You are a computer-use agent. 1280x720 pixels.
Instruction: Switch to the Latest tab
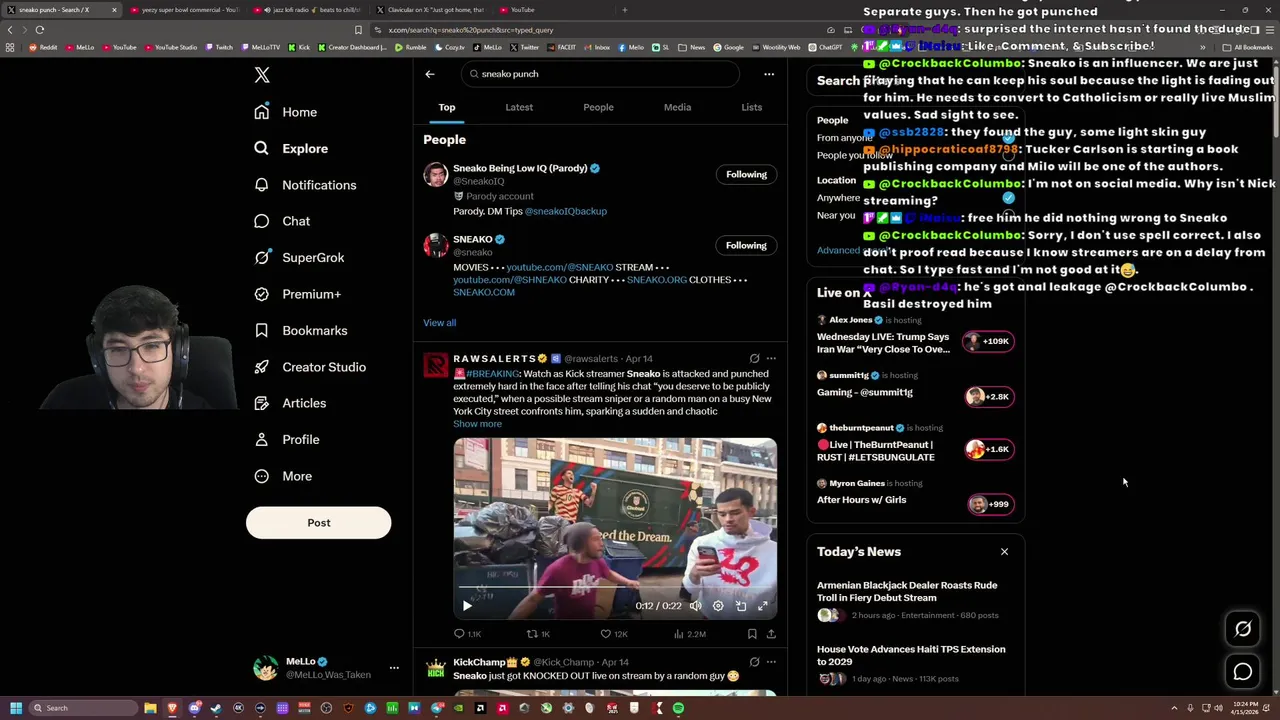tap(519, 107)
